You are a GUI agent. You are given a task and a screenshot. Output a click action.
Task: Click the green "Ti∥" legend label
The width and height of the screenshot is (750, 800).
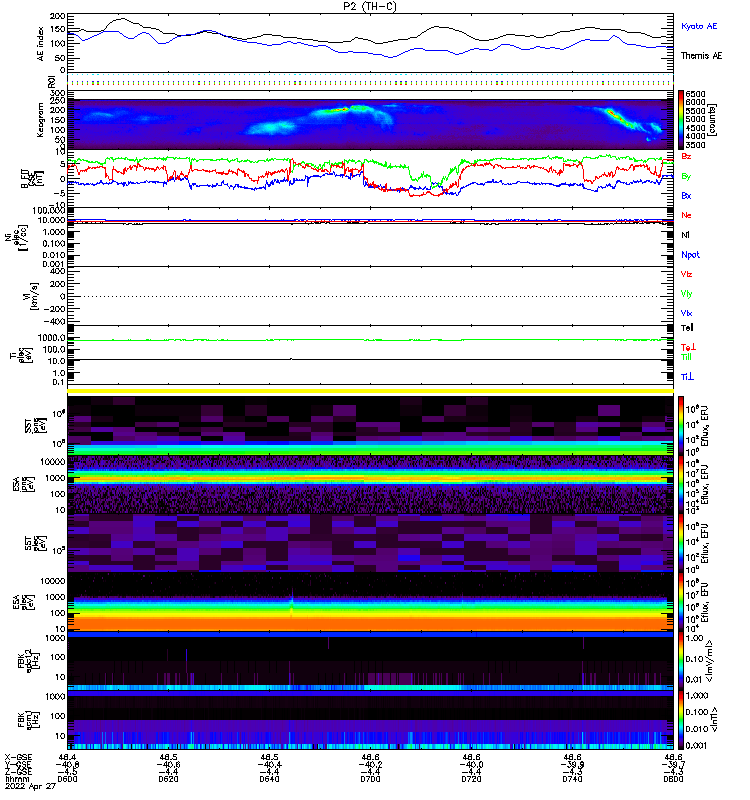click(686, 357)
